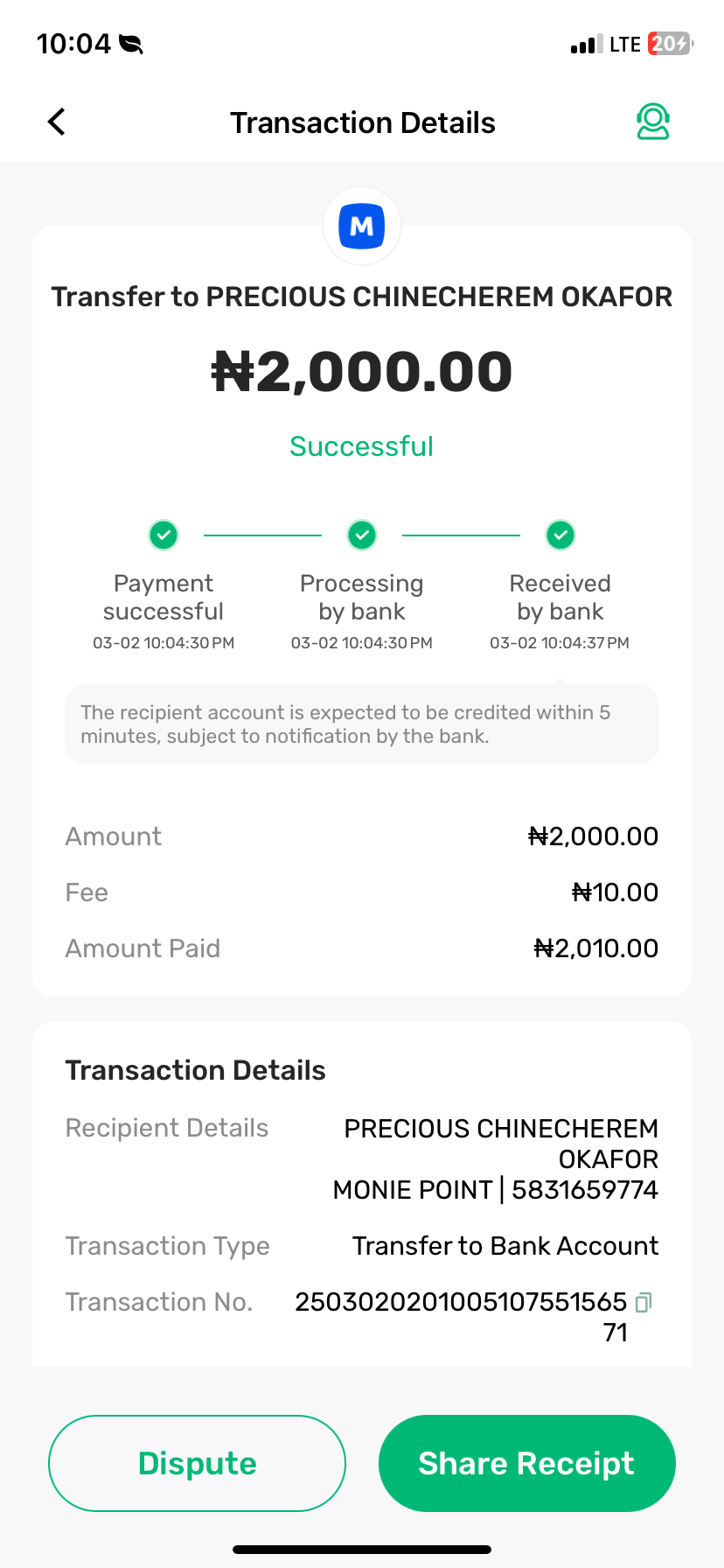Tap the cellular signal bars icon

[586, 45]
